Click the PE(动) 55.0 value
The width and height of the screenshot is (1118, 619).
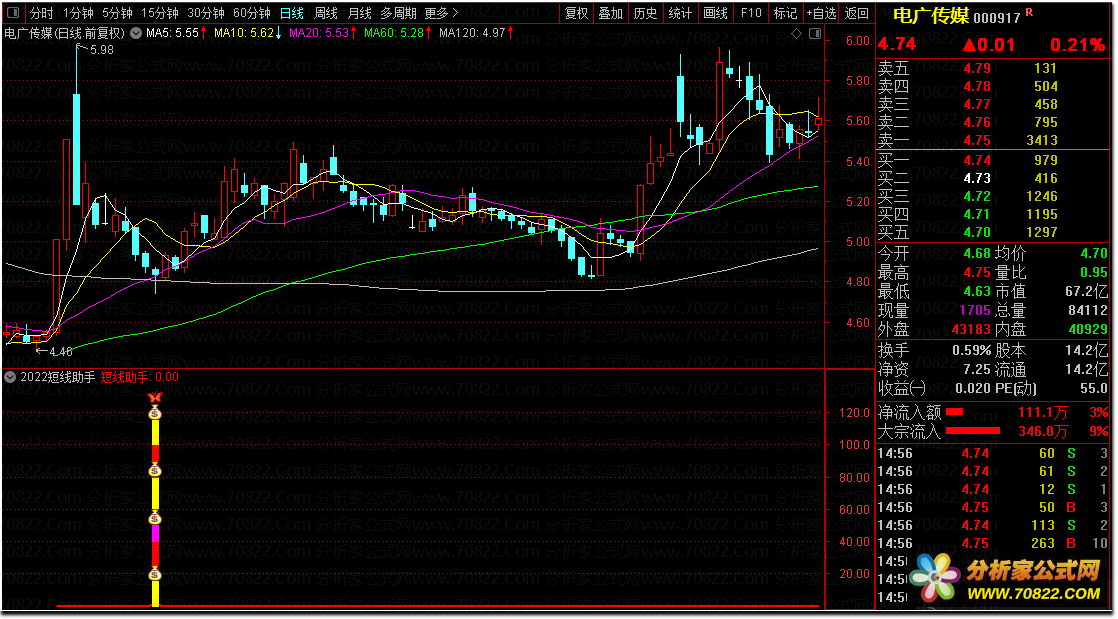(1093, 389)
